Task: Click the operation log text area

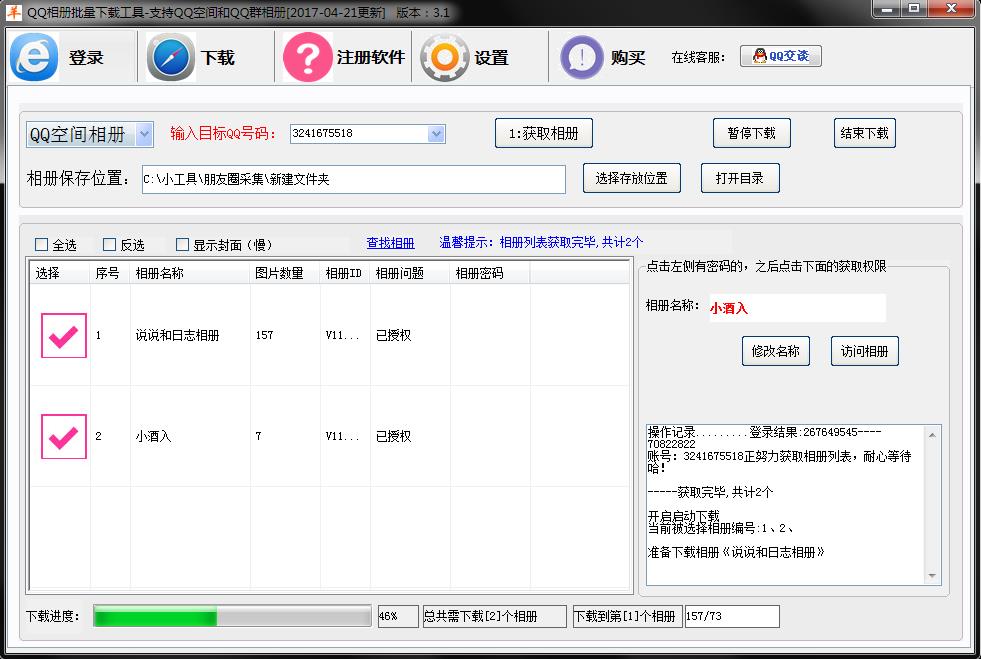Action: click(785, 505)
